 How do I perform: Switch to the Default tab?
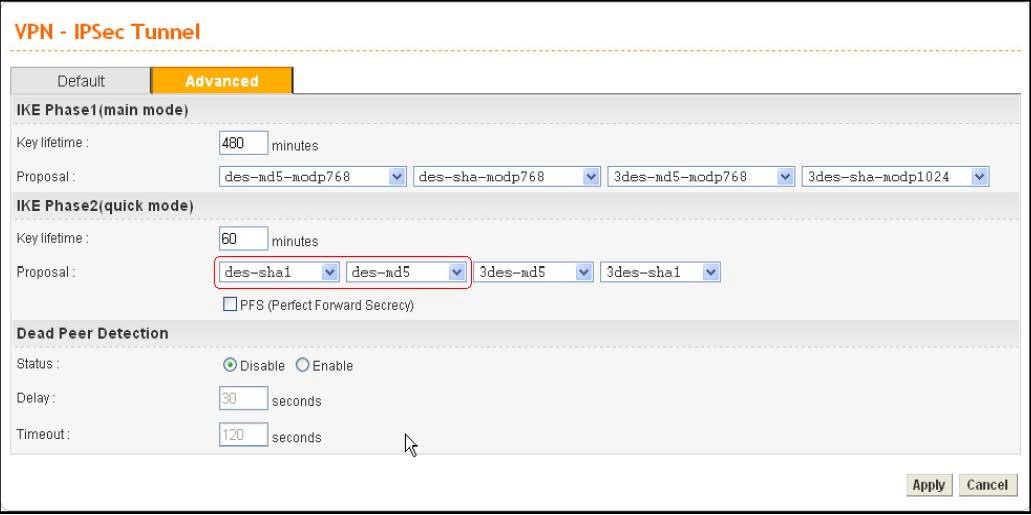click(80, 81)
